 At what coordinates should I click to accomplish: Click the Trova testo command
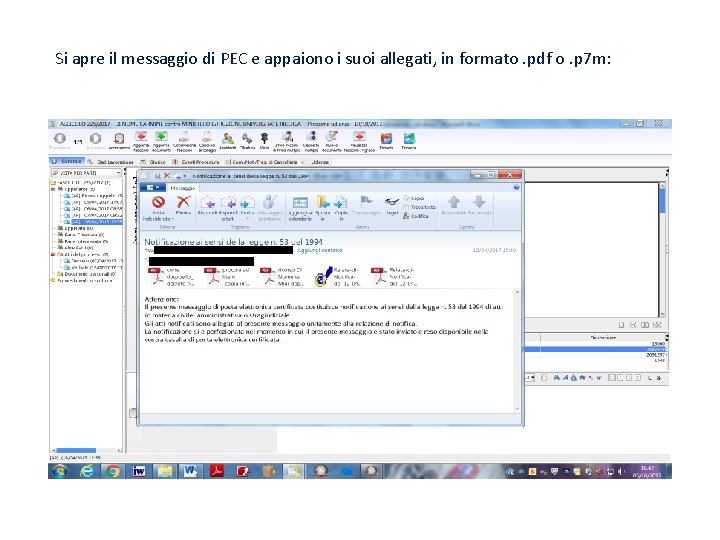[x=419, y=207]
